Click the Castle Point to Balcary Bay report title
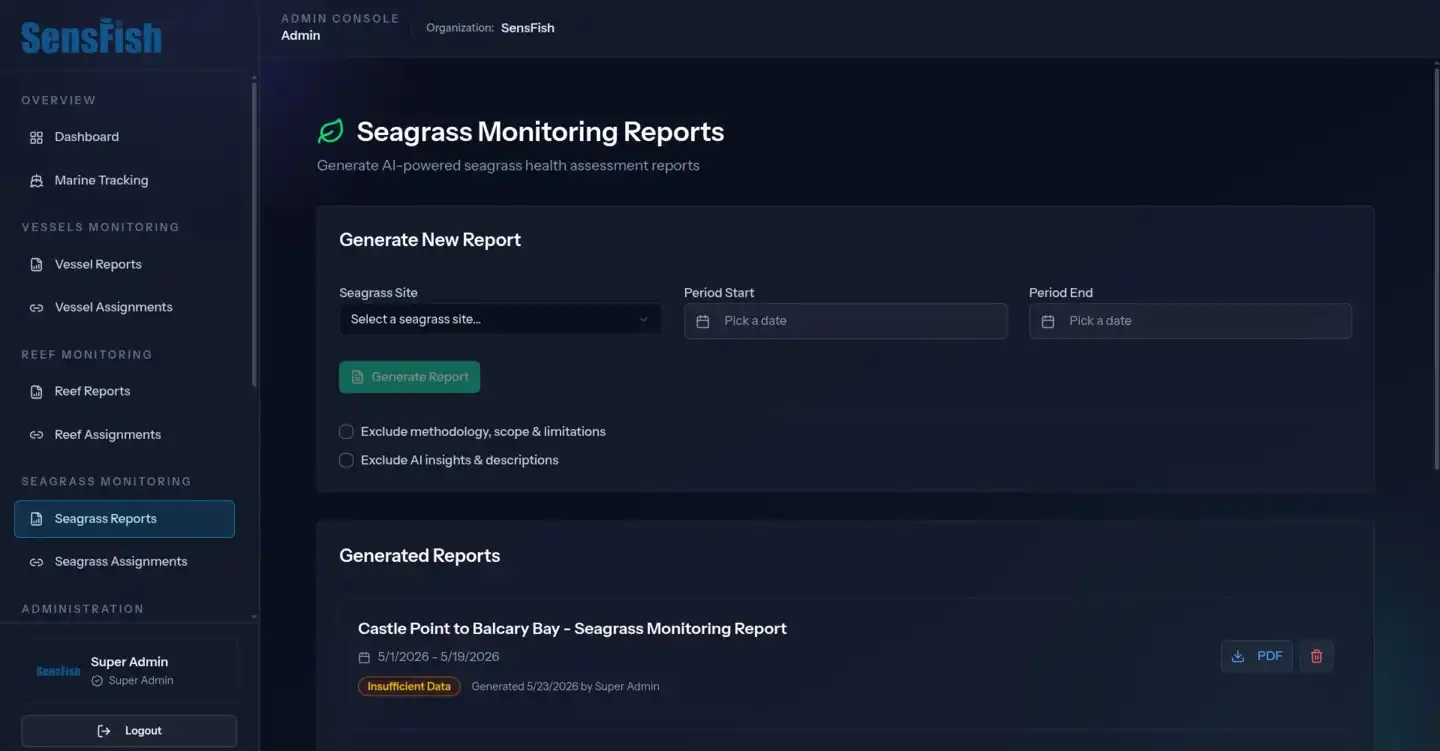The width and height of the screenshot is (1440, 751). (572, 629)
